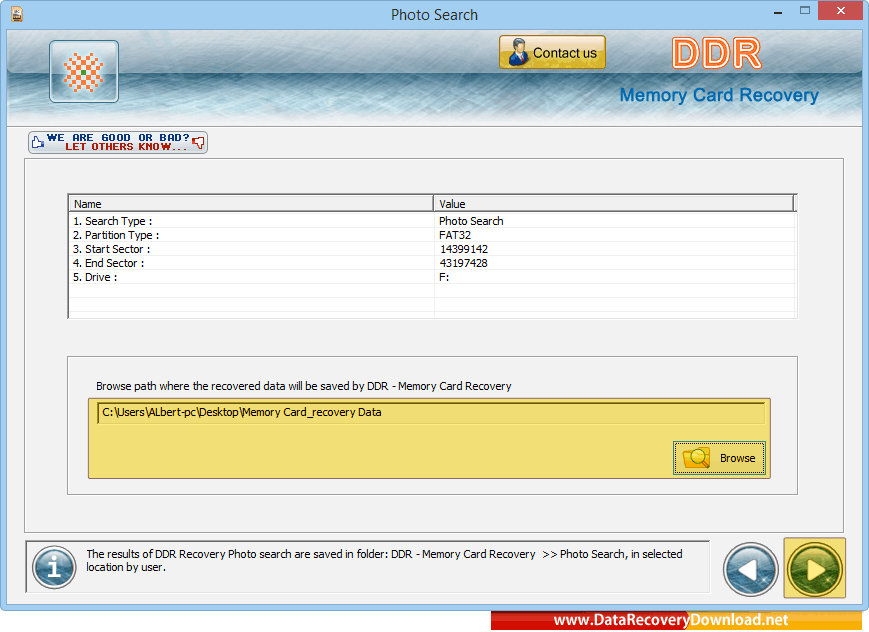Viewport: 869px width, 632px height.
Task: Click the blue information icon
Action: tap(54, 567)
